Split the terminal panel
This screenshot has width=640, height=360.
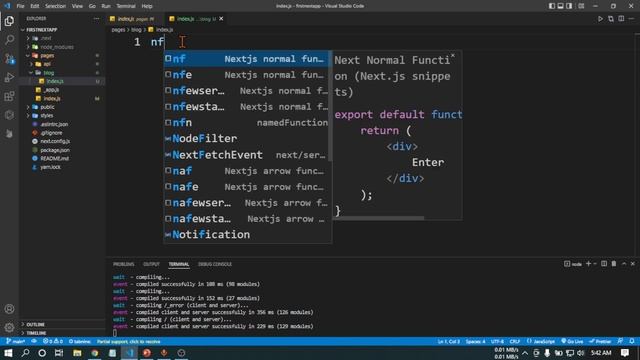[x=604, y=264]
